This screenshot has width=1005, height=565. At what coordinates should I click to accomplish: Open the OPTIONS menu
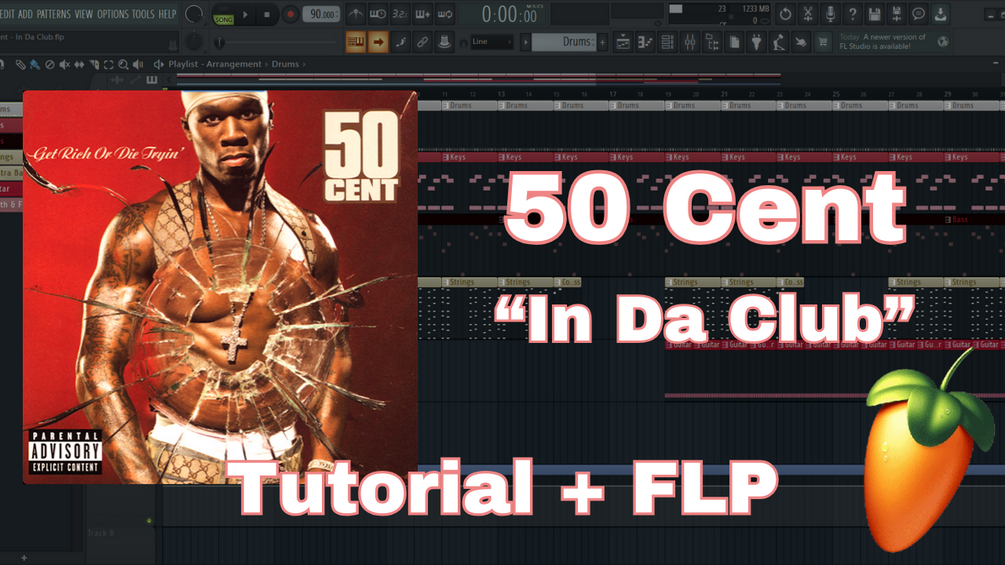(113, 13)
